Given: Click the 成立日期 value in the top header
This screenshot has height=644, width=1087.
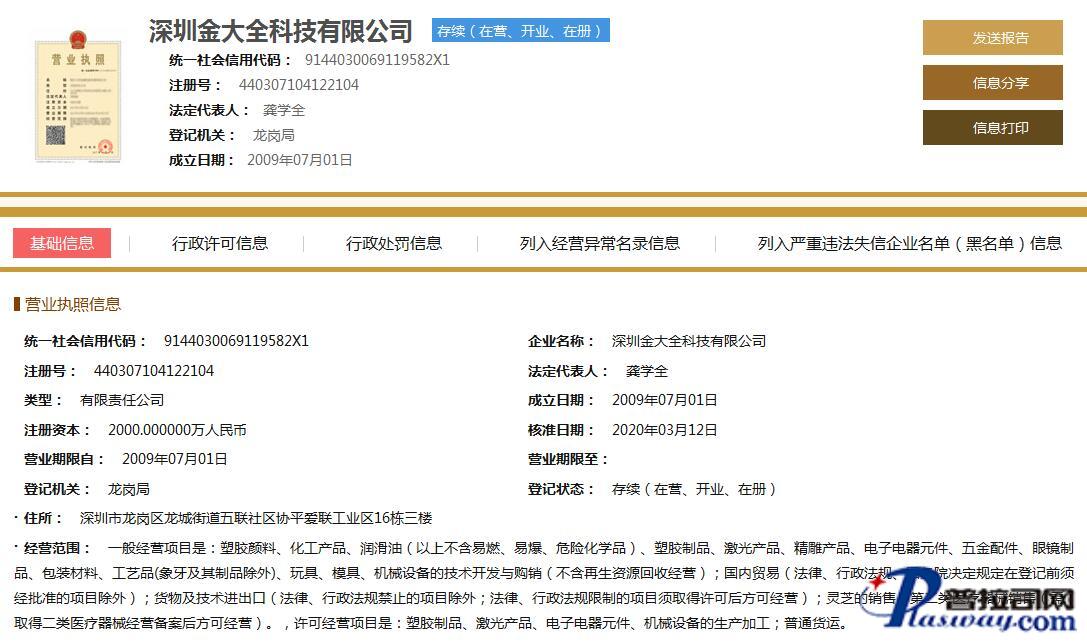Looking at the screenshot, I should click(299, 160).
